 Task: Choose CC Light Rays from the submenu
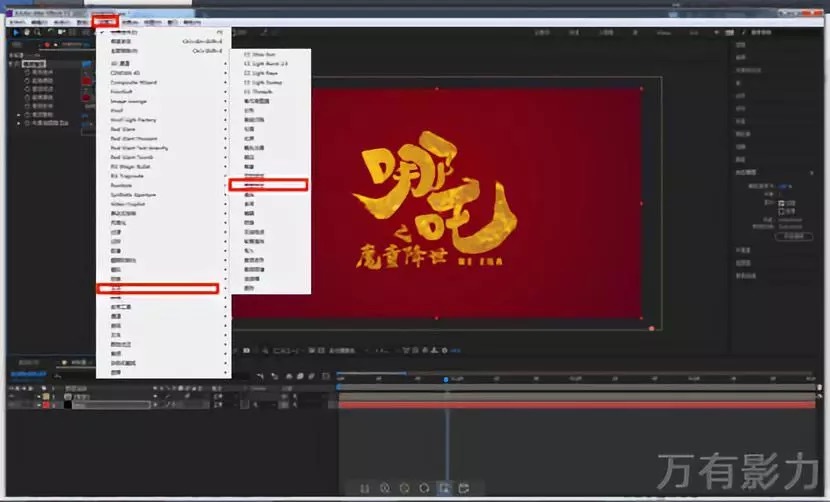260,73
